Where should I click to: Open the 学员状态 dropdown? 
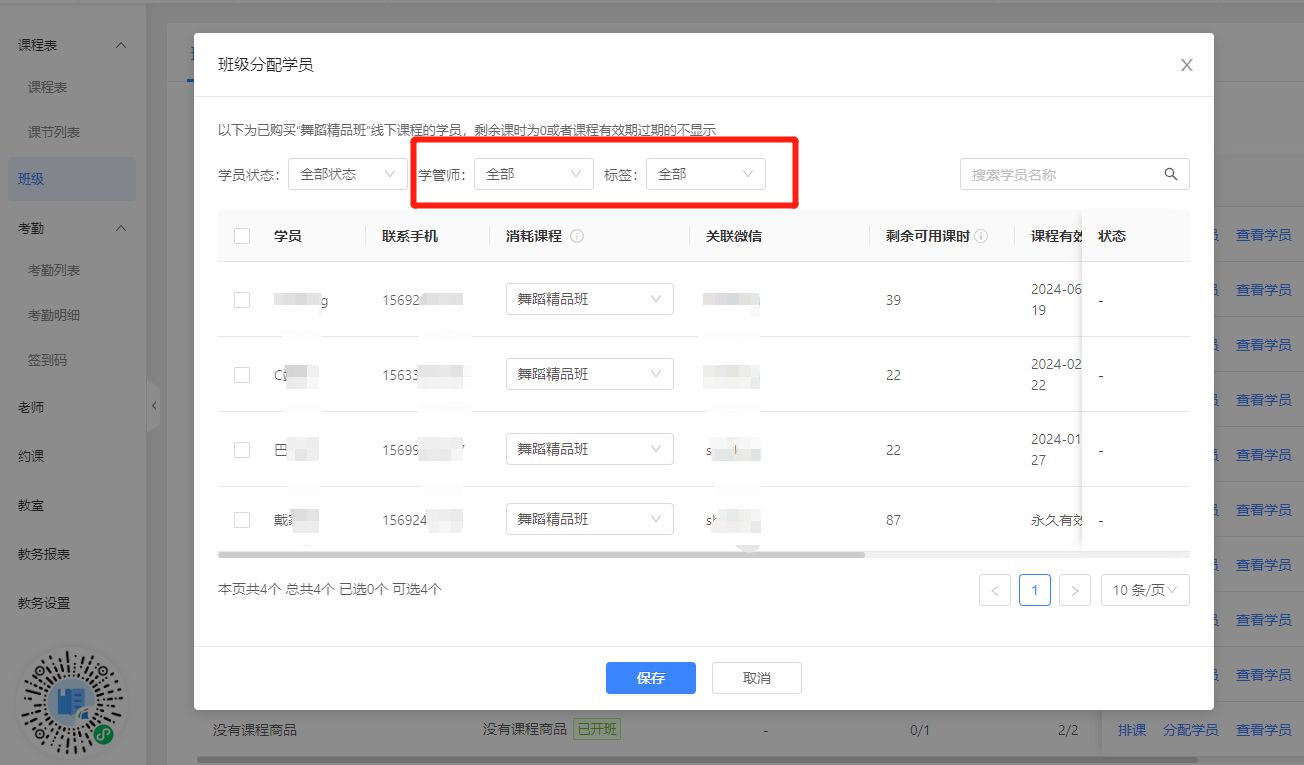tap(347, 174)
